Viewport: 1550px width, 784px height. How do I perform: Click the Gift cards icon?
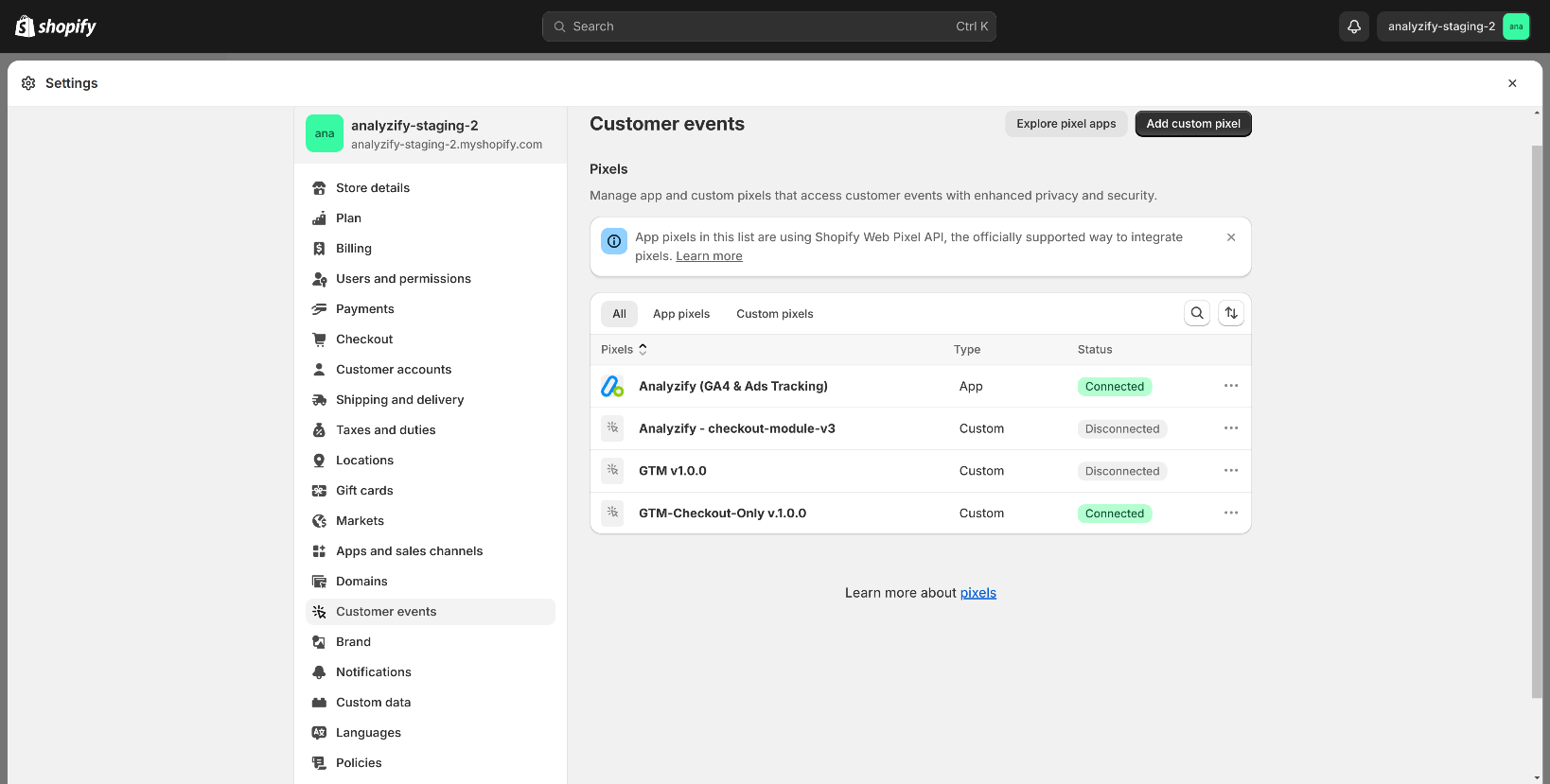[319, 491]
